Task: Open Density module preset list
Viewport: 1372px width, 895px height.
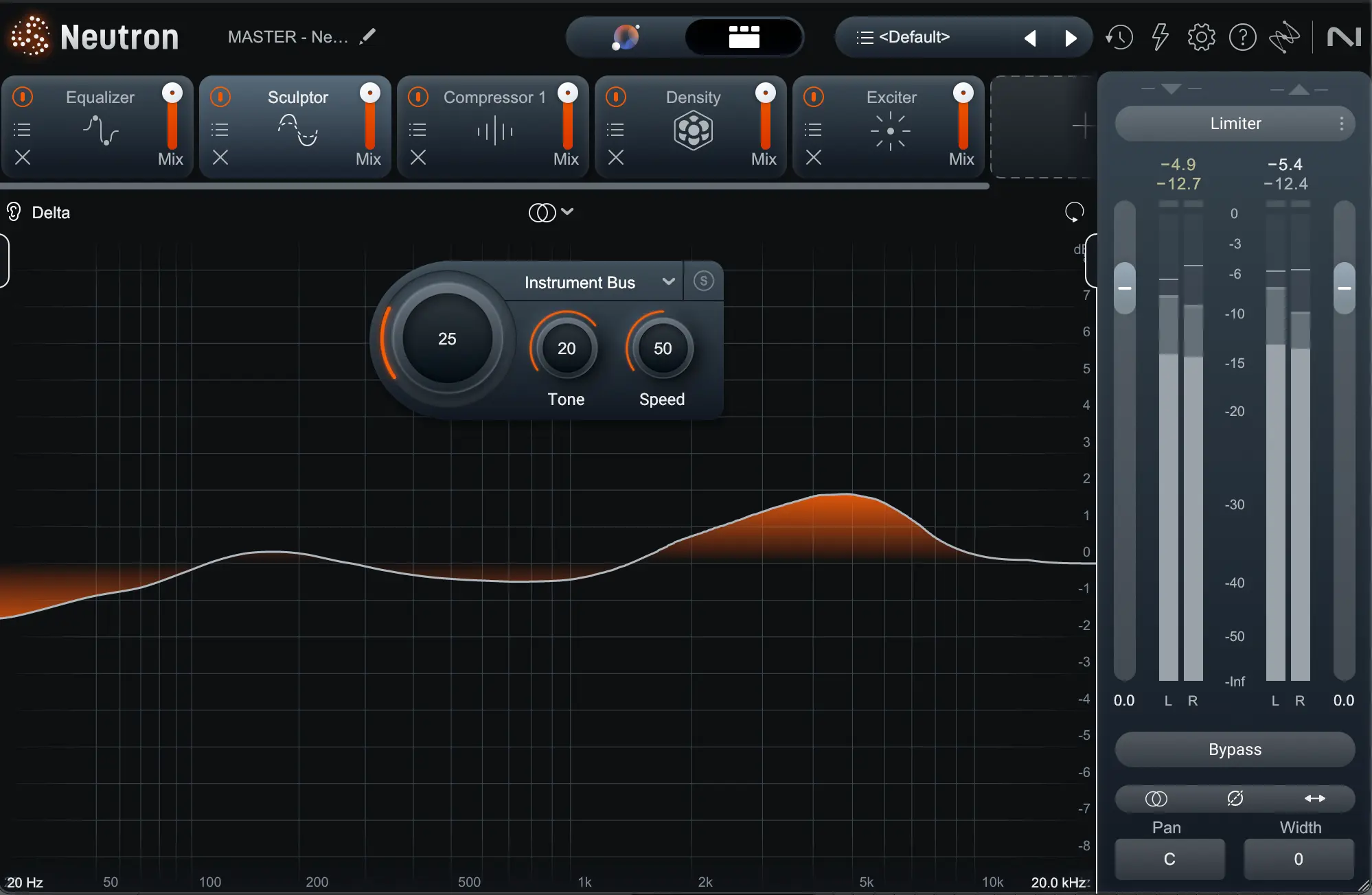Action: click(616, 129)
